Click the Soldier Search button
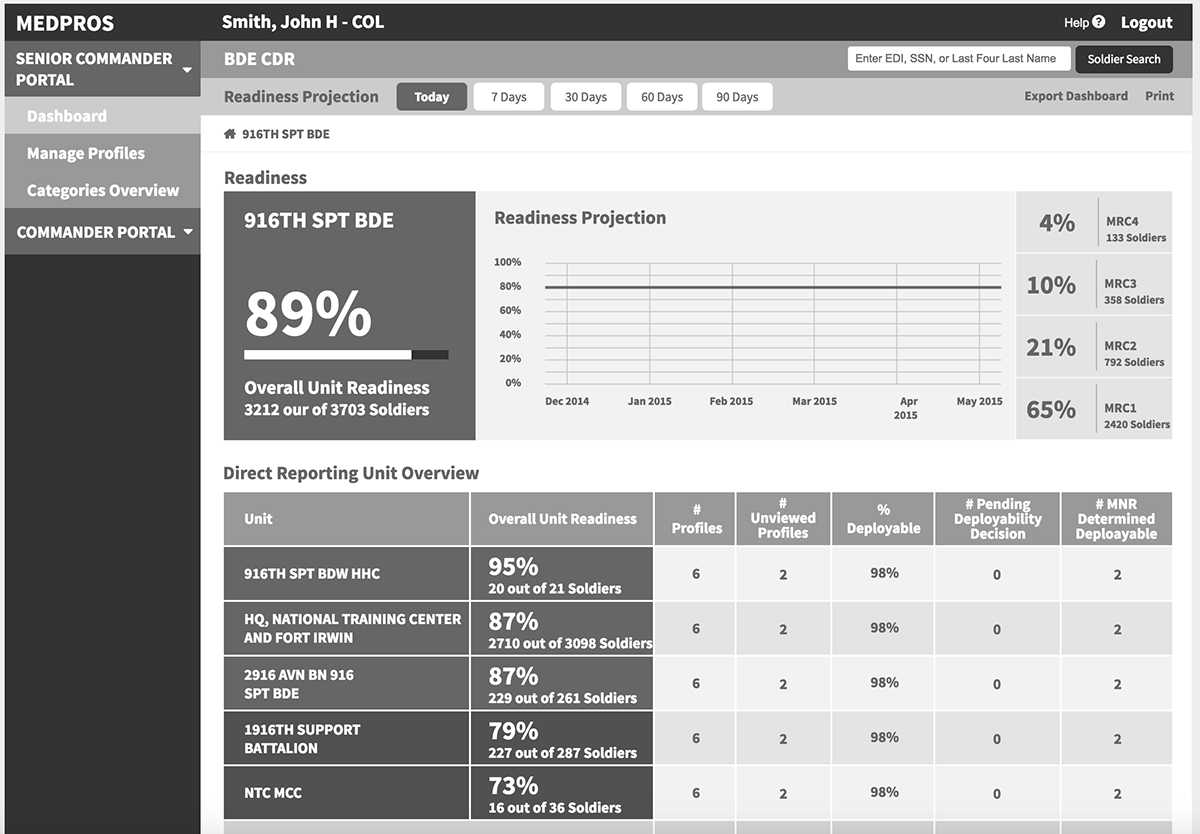 [x=1124, y=59]
